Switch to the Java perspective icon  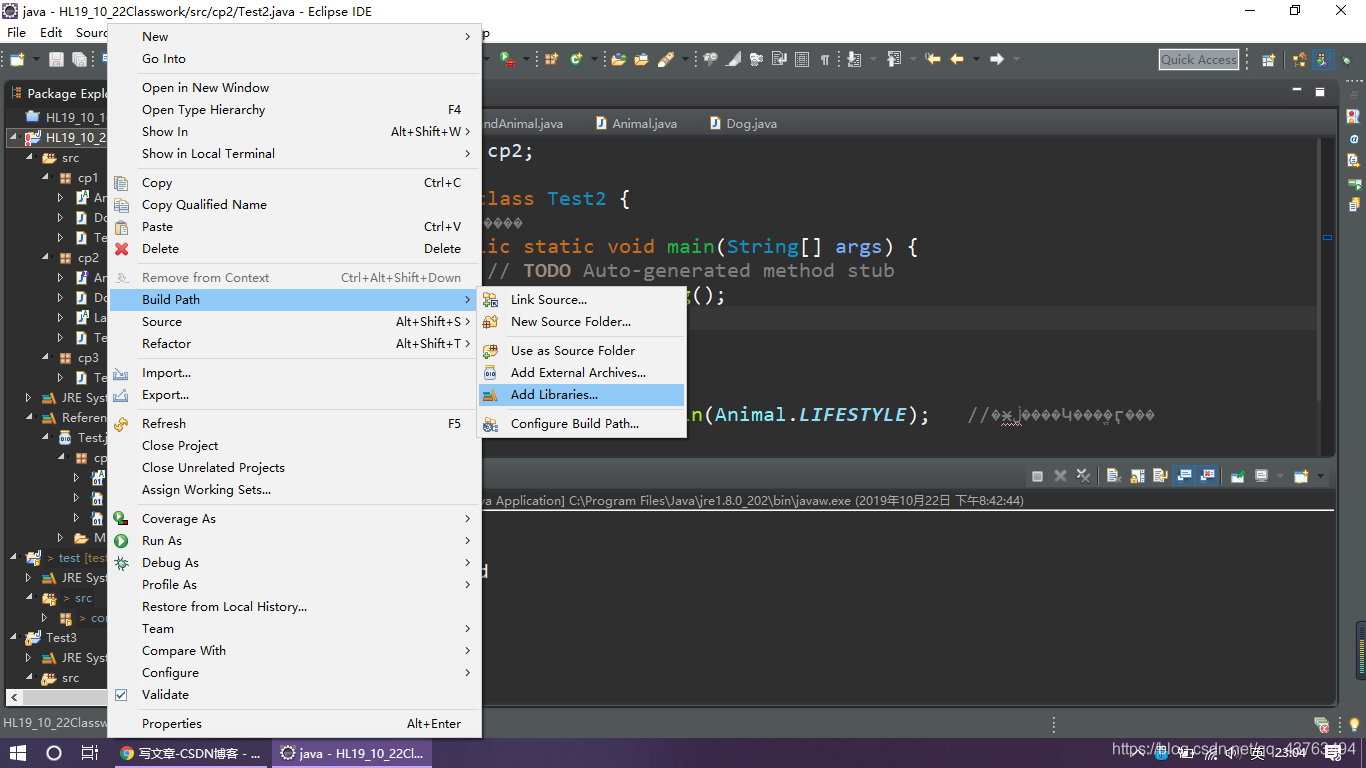click(x=1322, y=60)
